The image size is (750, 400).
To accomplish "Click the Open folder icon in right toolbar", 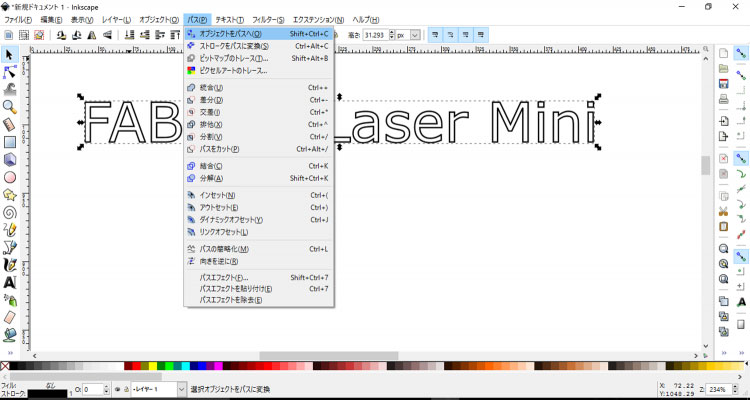I will tap(723, 68).
